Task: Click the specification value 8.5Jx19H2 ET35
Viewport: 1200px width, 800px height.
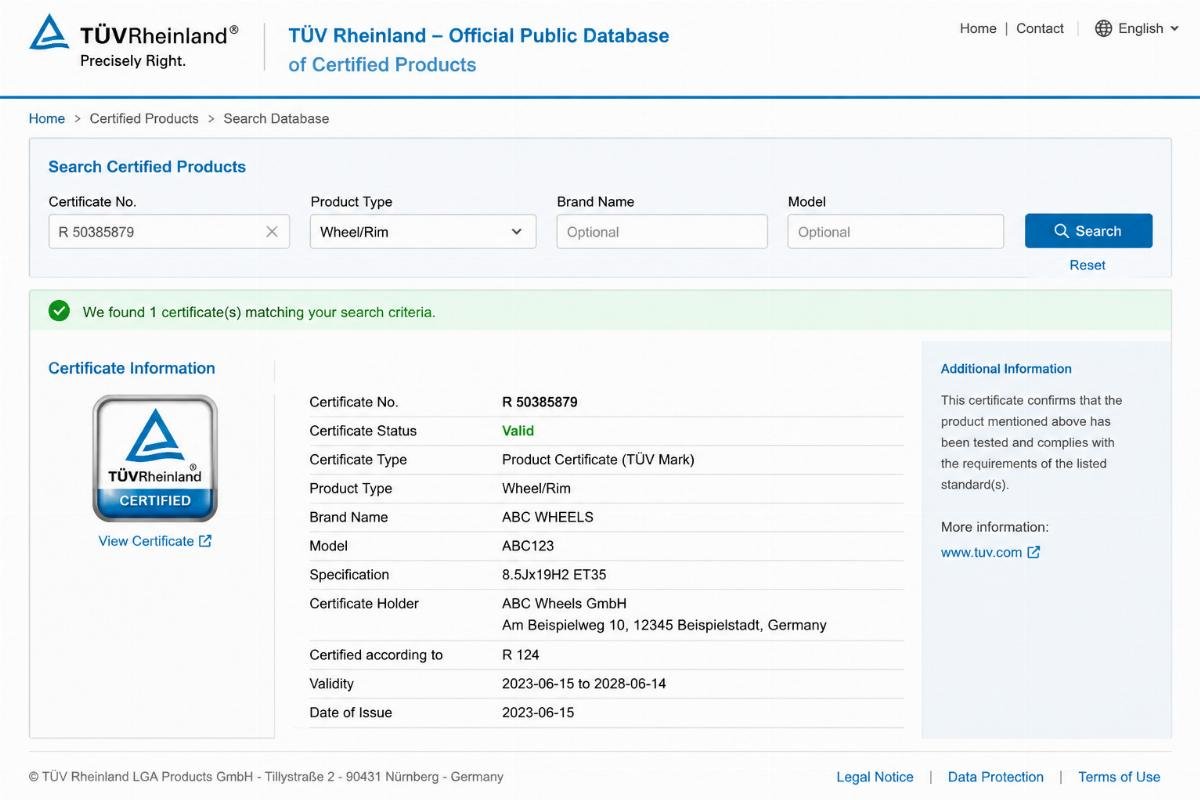Action: 554,575
